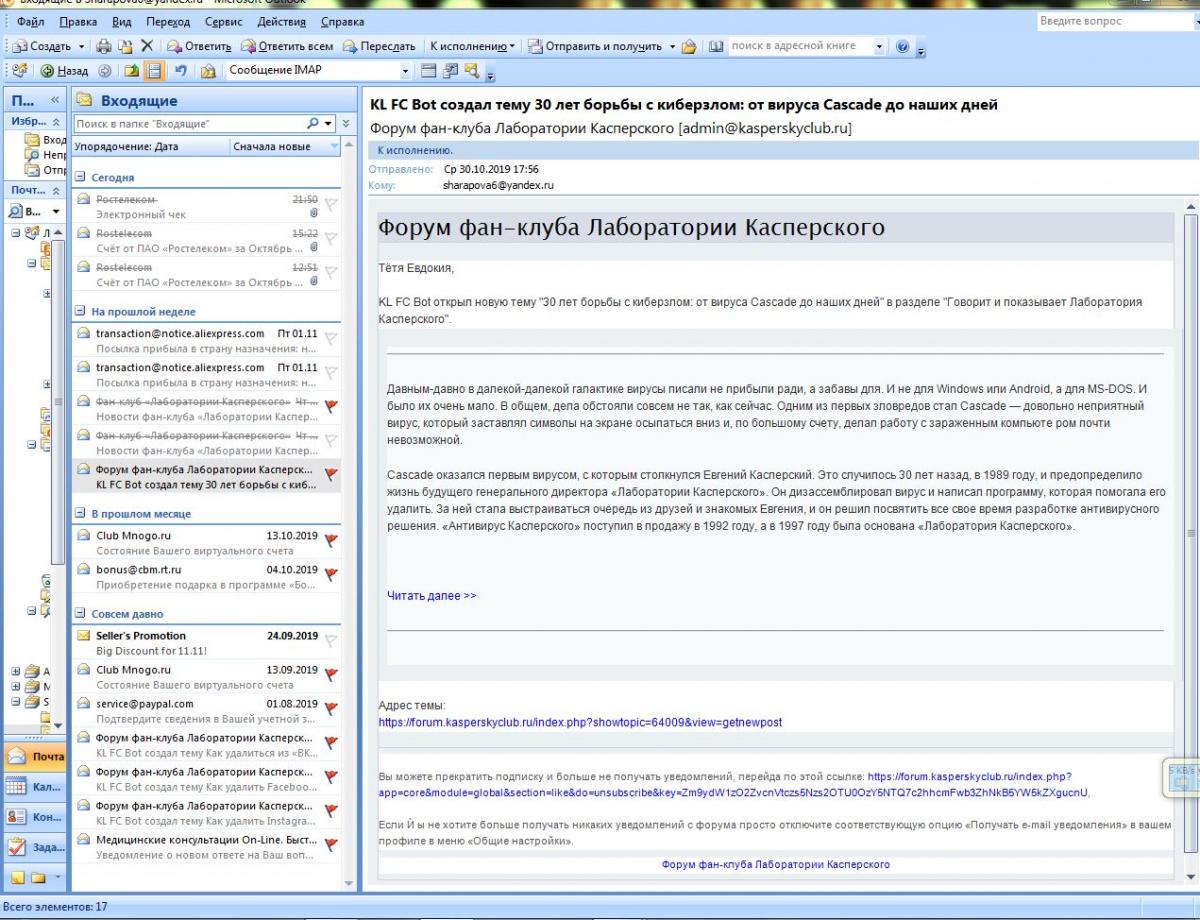Delete the message with the X icon

(146, 46)
